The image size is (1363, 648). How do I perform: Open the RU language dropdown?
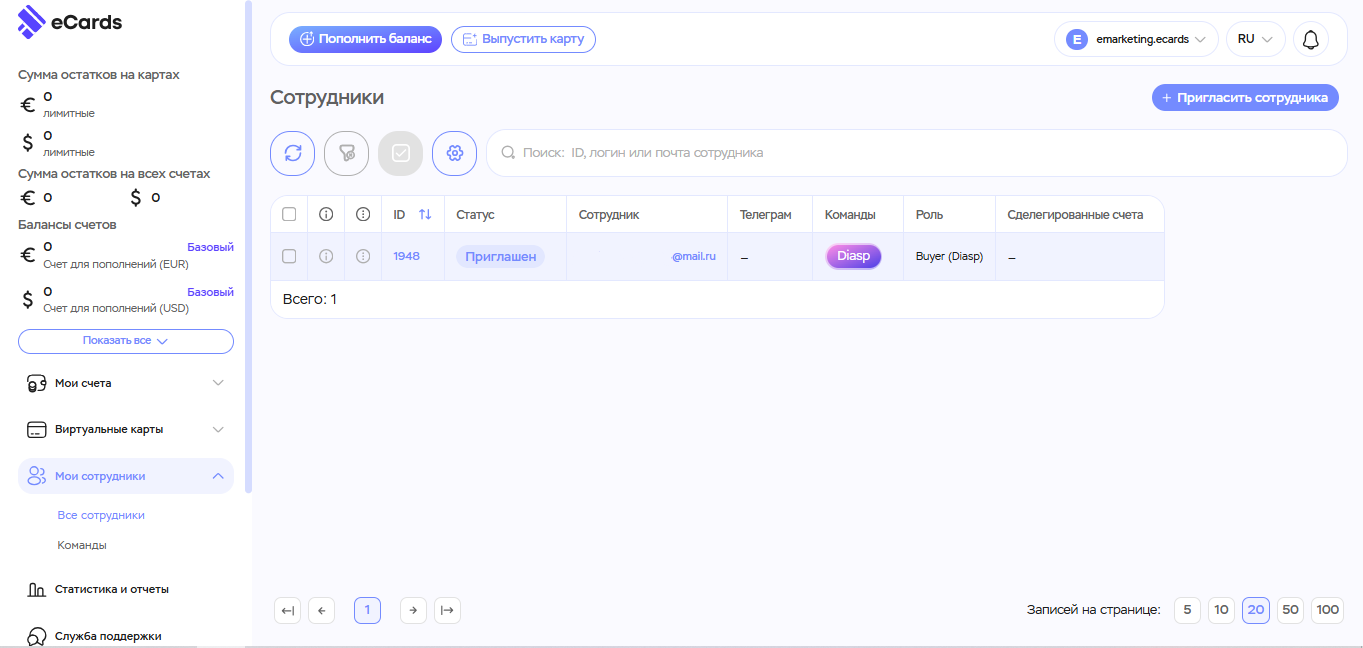[x=1255, y=40]
